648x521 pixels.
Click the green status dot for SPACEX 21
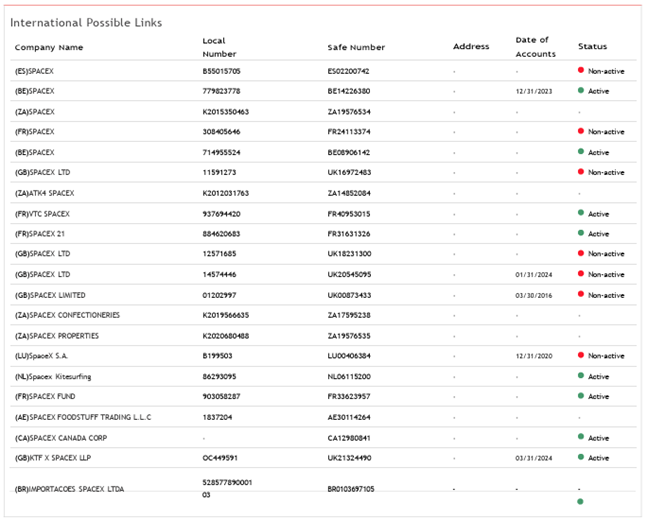[581, 233]
